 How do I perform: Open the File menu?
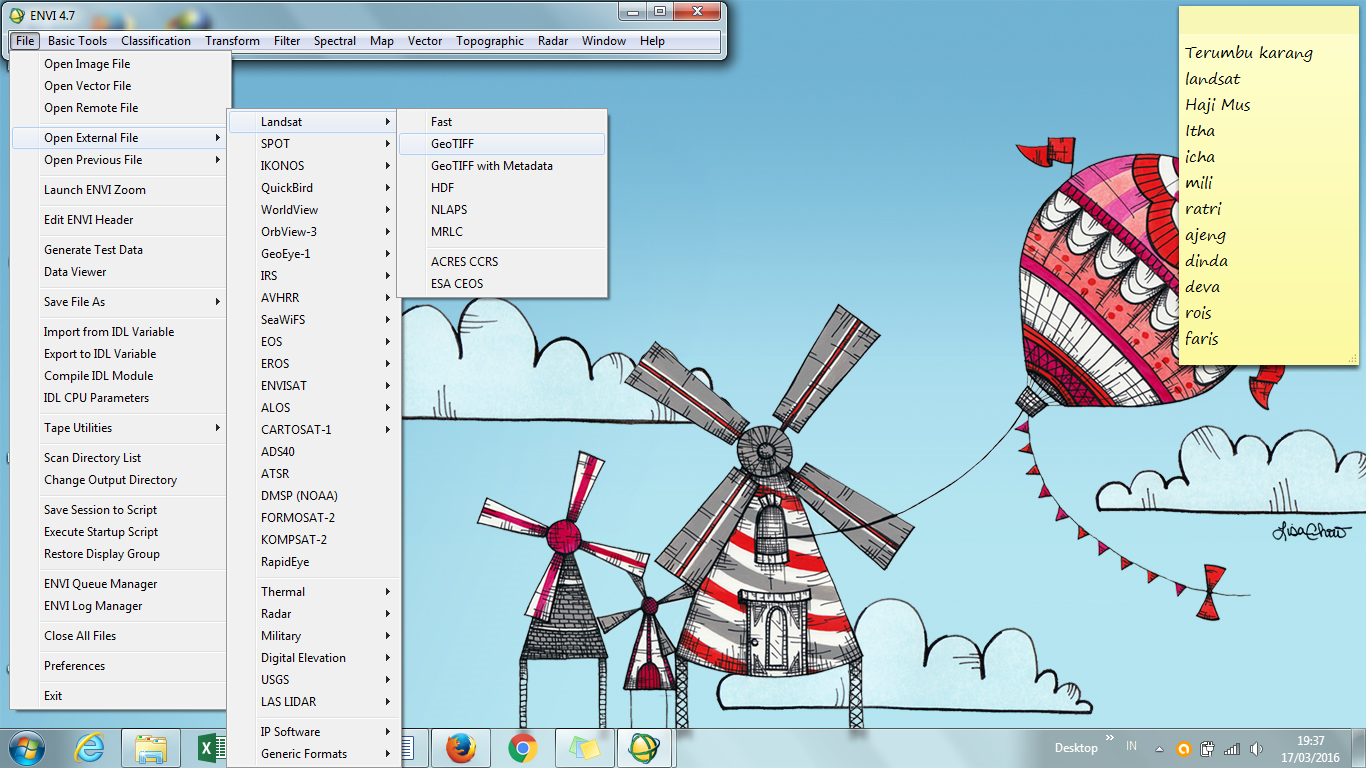(x=25, y=41)
